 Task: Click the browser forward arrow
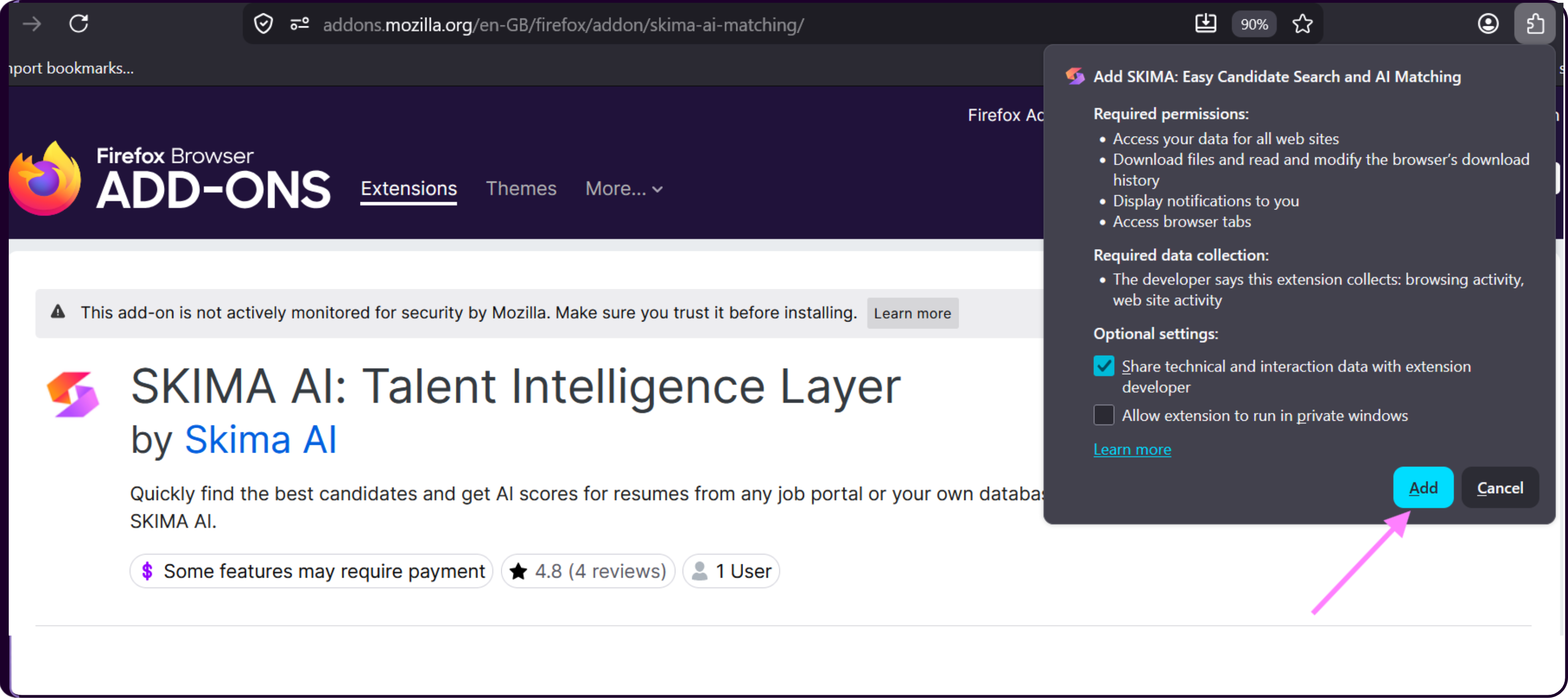click(32, 24)
